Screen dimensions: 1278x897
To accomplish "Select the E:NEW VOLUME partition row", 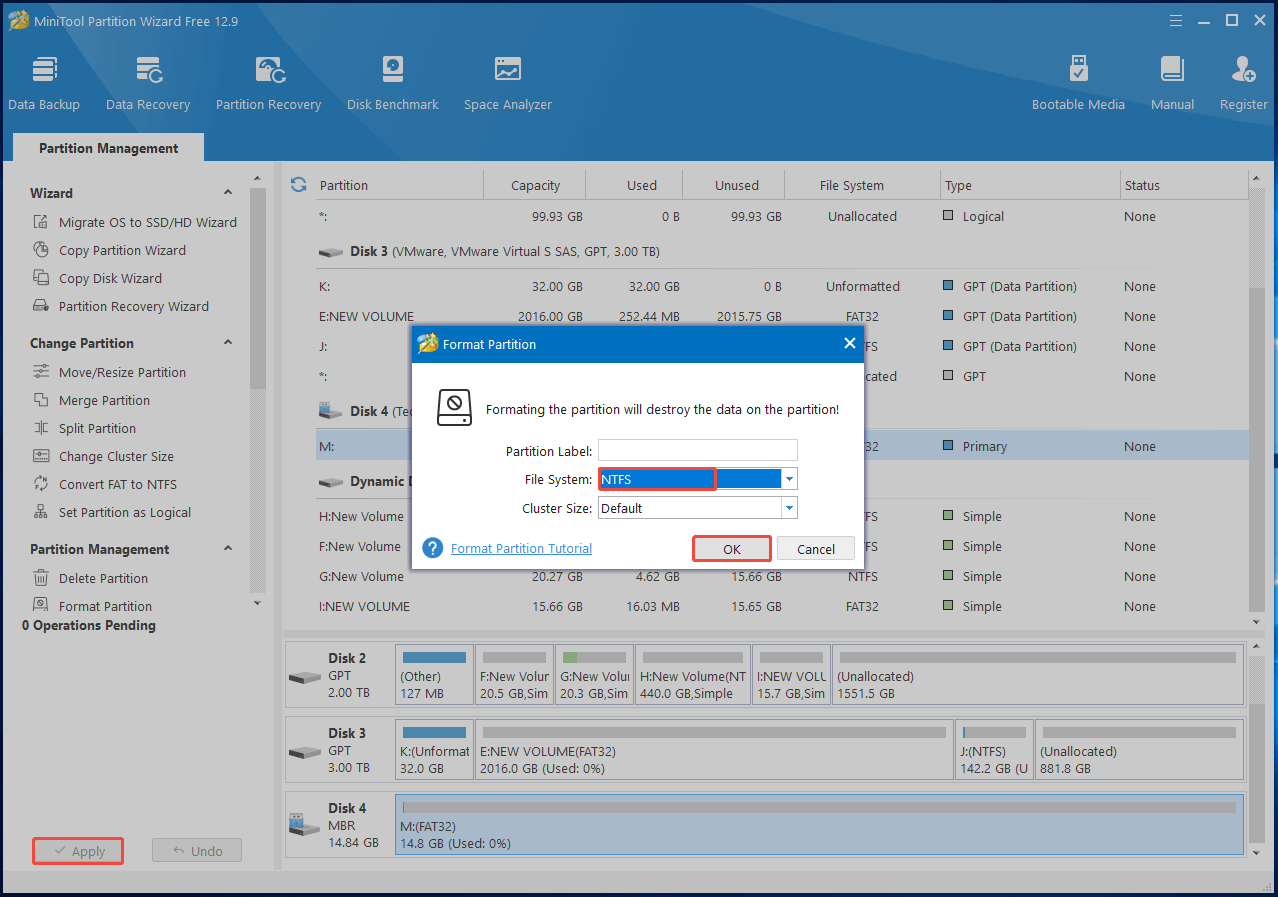I will [x=782, y=316].
